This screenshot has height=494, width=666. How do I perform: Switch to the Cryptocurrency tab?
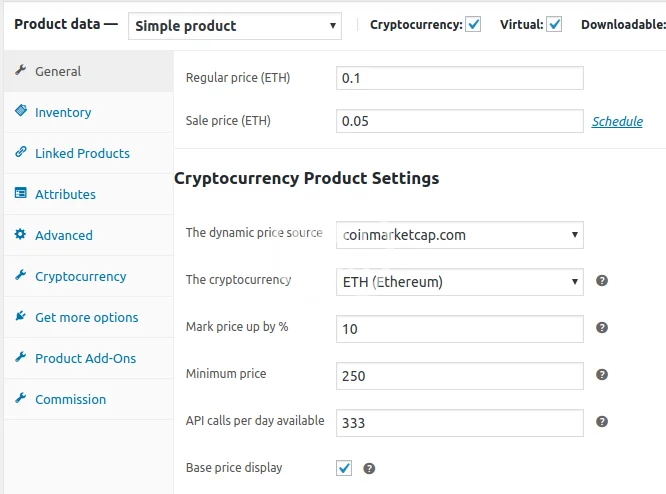point(80,276)
